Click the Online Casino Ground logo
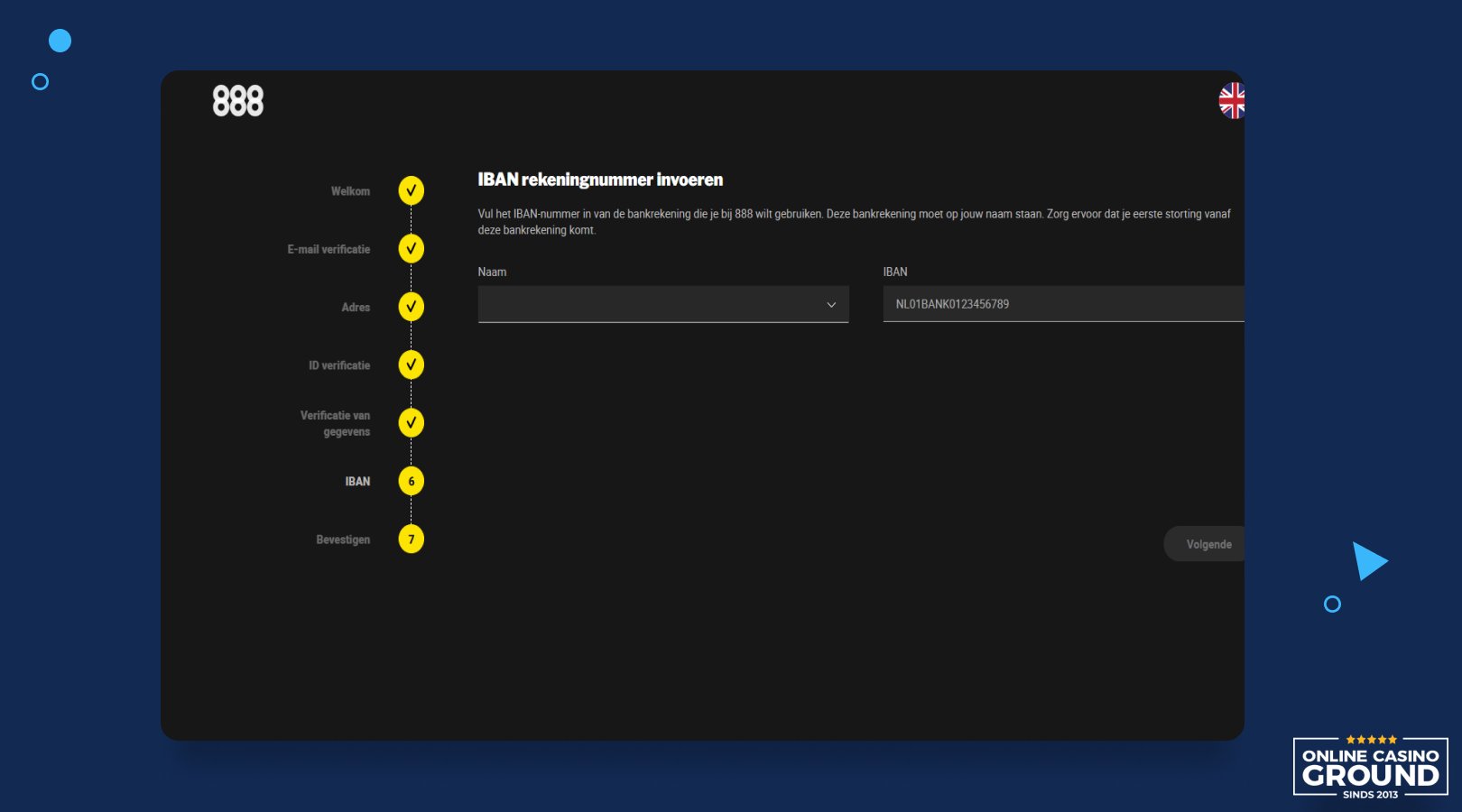 click(1371, 767)
